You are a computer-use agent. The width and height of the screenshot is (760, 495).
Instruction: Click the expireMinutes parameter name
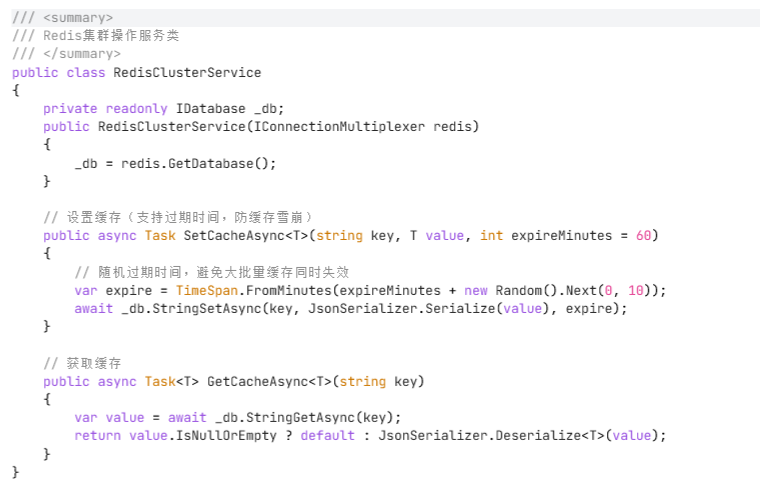[x=561, y=236]
